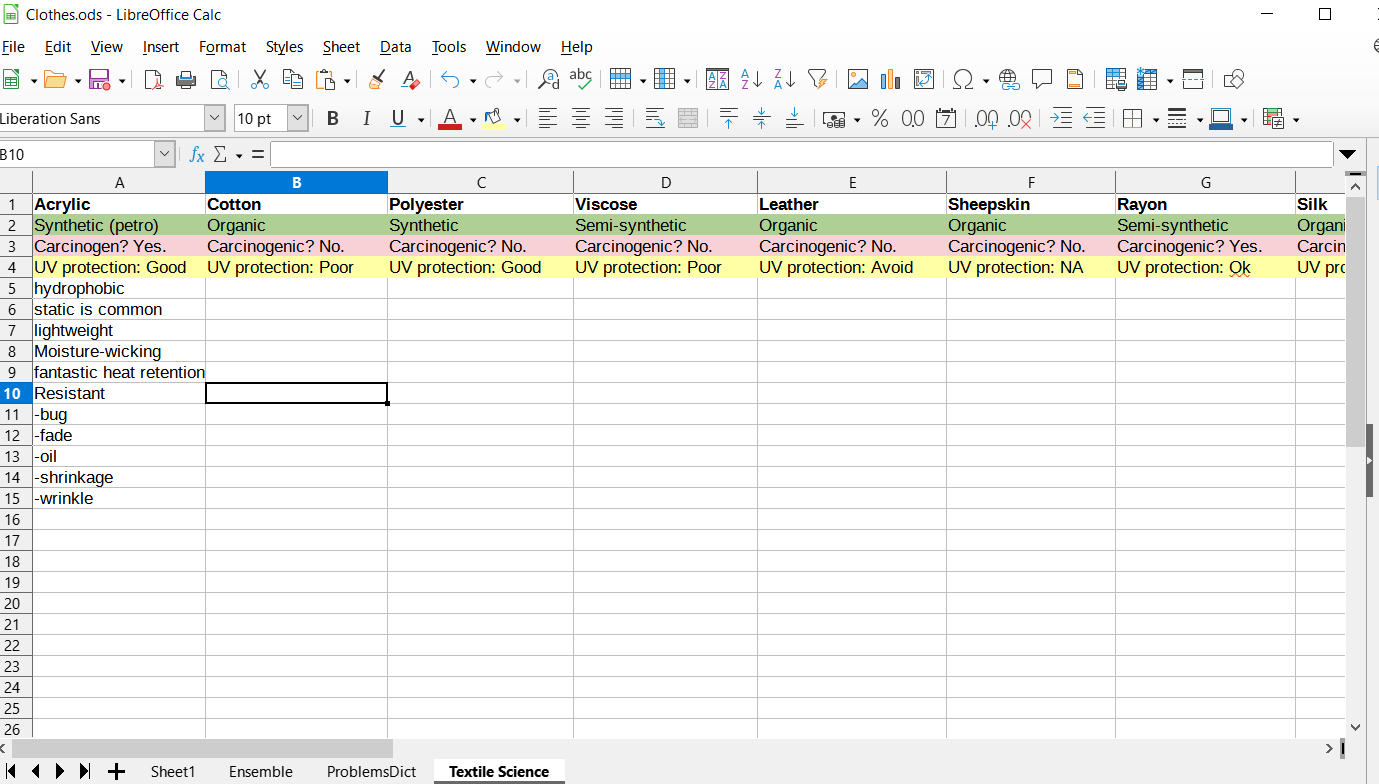Image resolution: width=1379 pixels, height=784 pixels.
Task: Insert a special character
Action: coord(964,80)
